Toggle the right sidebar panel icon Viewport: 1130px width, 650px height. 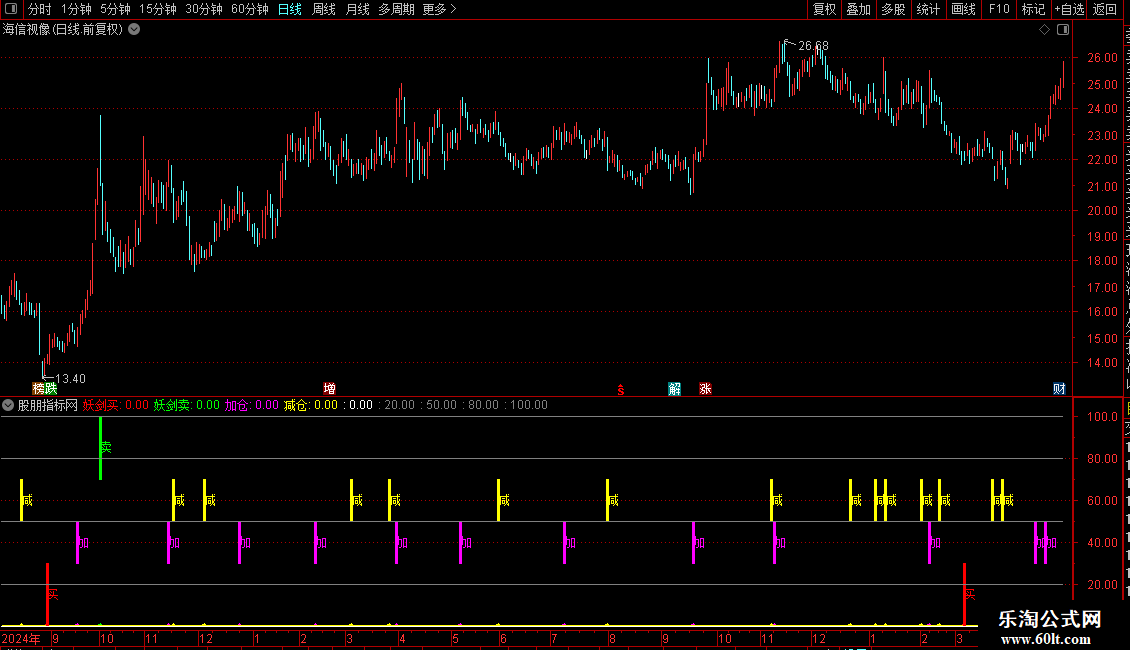coord(1063,30)
